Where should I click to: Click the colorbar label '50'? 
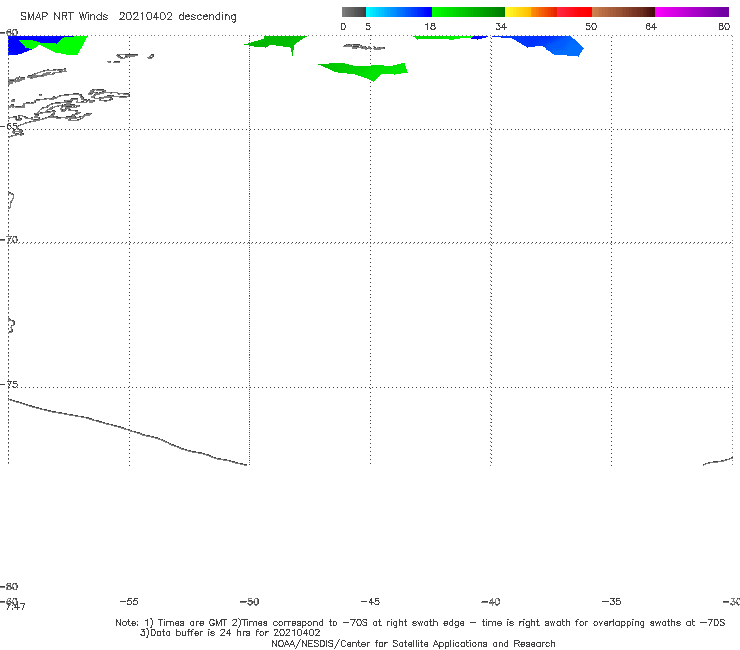[x=591, y=27]
